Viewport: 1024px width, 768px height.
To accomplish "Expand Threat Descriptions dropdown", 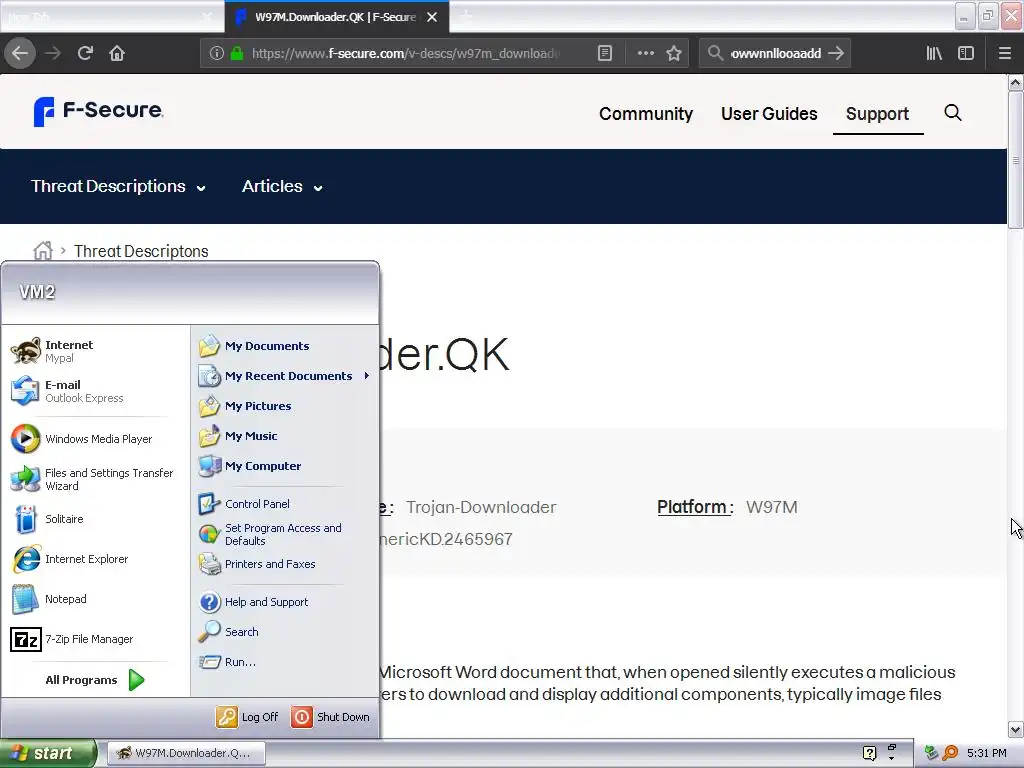I will [118, 186].
